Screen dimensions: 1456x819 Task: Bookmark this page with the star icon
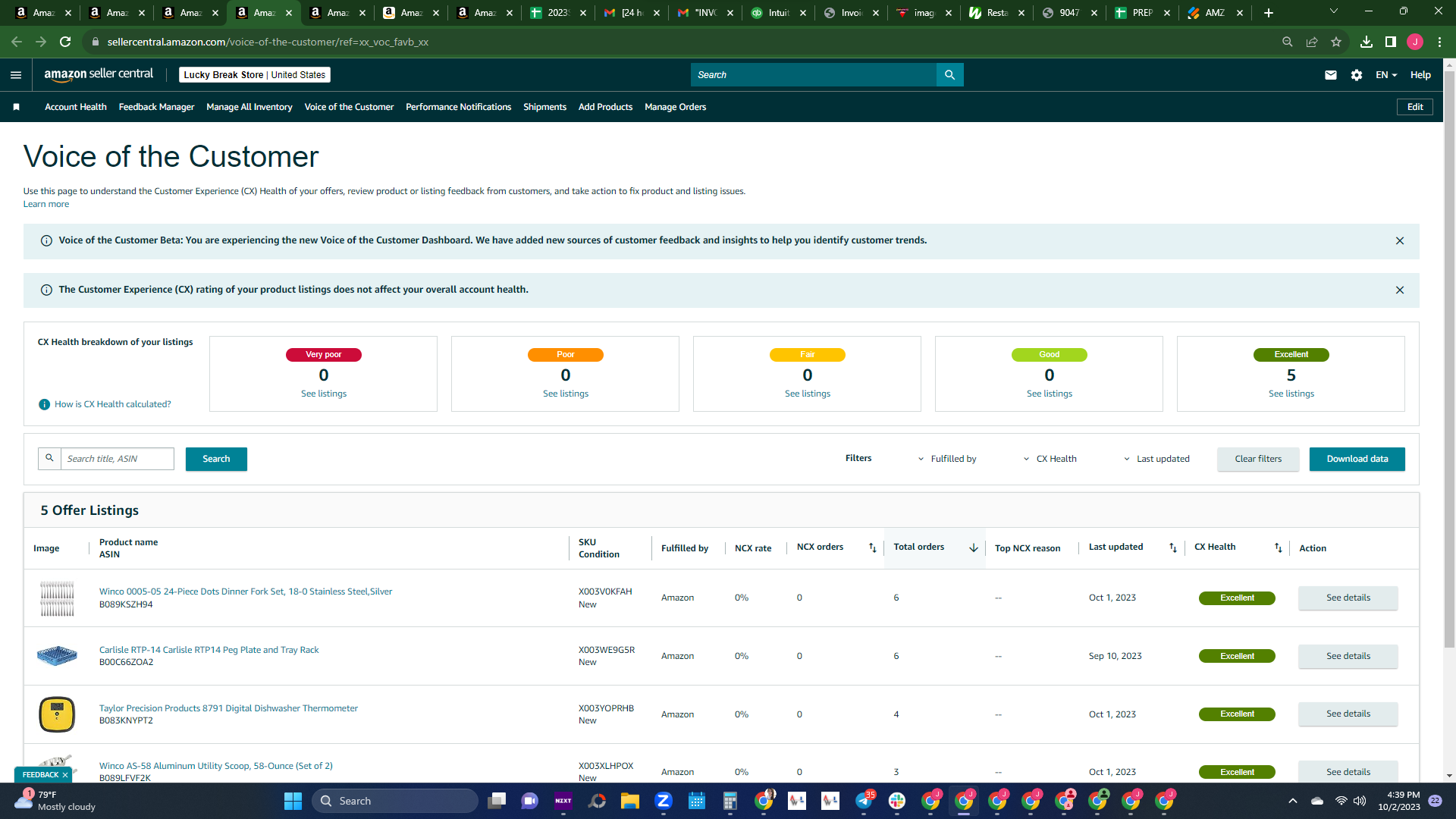(x=1336, y=42)
